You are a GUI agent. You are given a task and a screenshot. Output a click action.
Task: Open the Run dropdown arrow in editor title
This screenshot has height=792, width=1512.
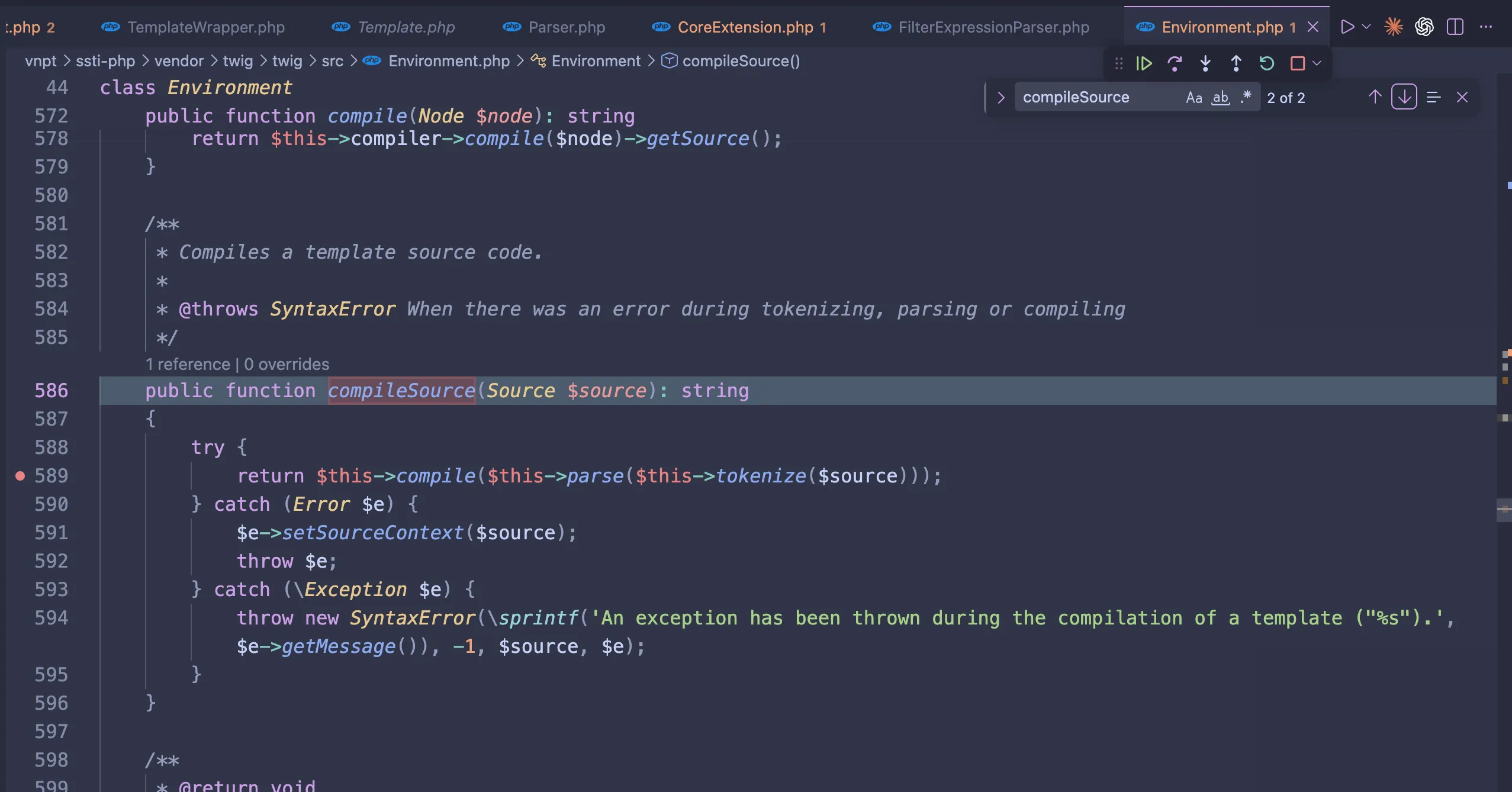point(1366,27)
